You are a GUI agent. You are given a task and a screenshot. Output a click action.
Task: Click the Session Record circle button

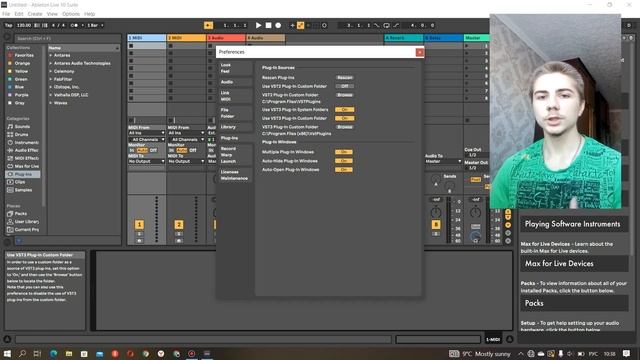[x=324, y=25]
